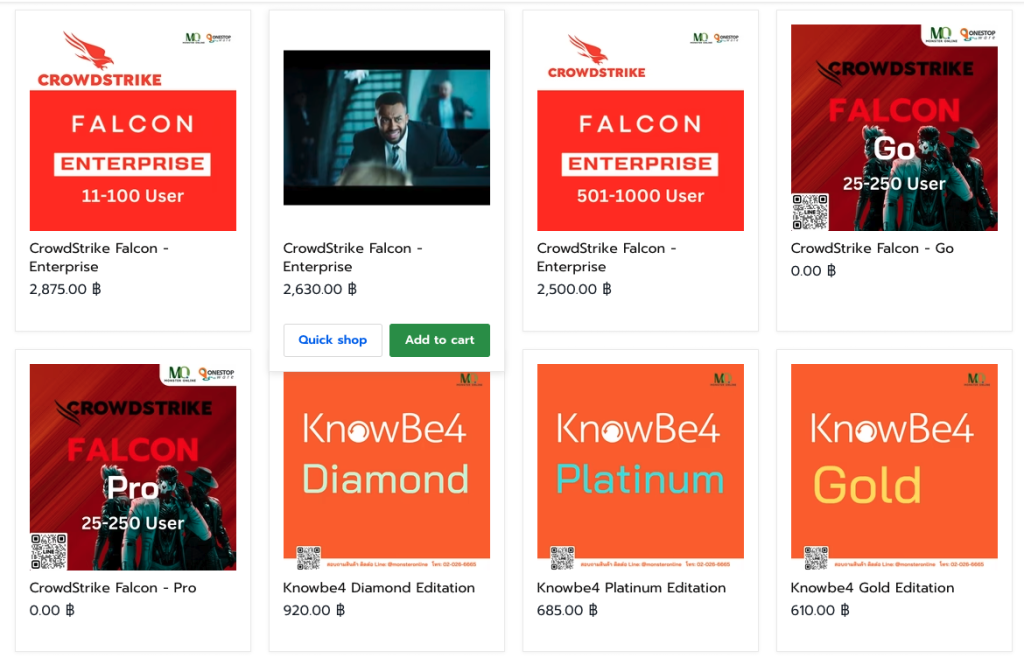This screenshot has width=1024, height=658.
Task: Click the Quick shop button
Action: (332, 340)
